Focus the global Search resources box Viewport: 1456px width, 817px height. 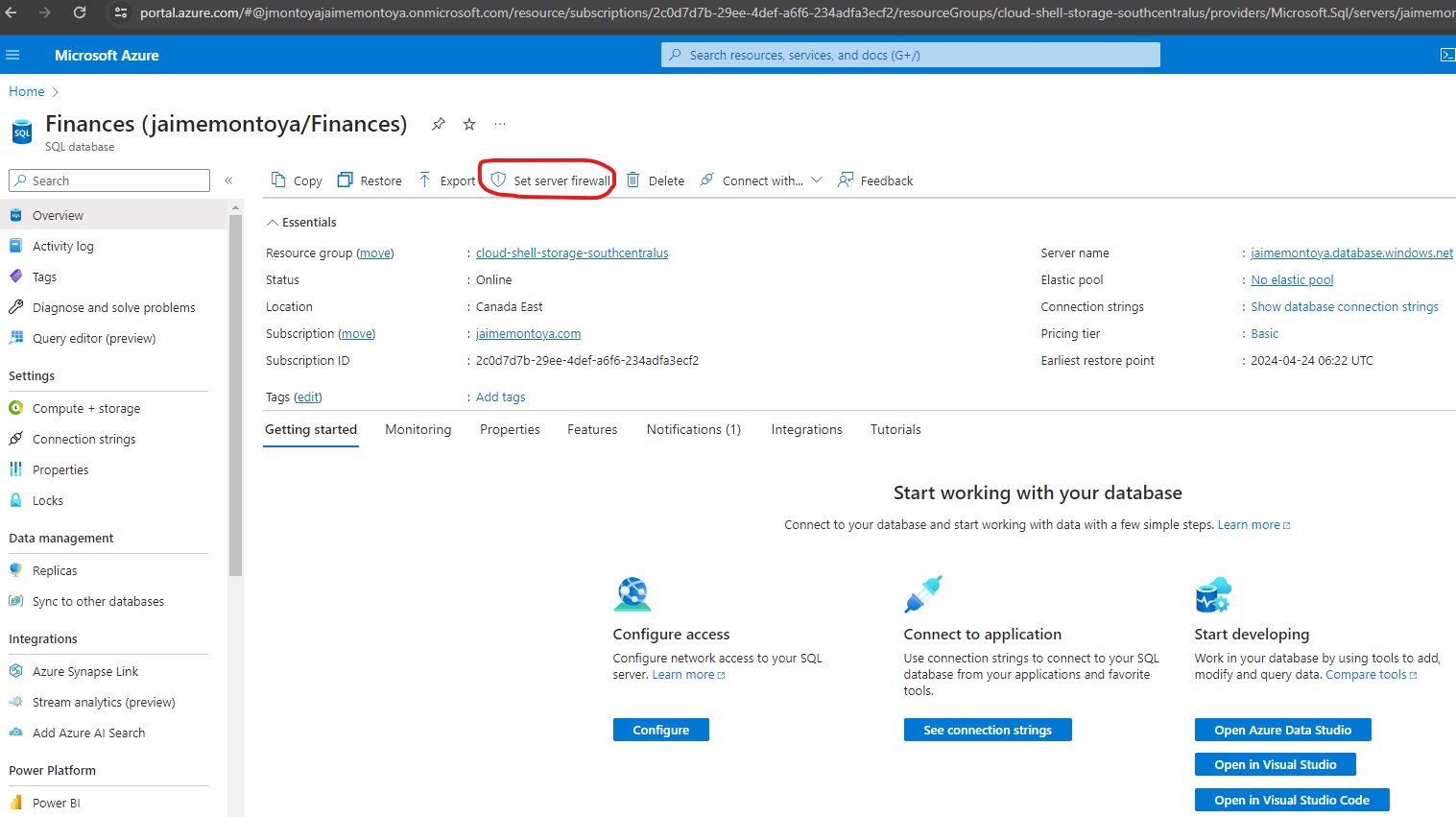coord(911,55)
